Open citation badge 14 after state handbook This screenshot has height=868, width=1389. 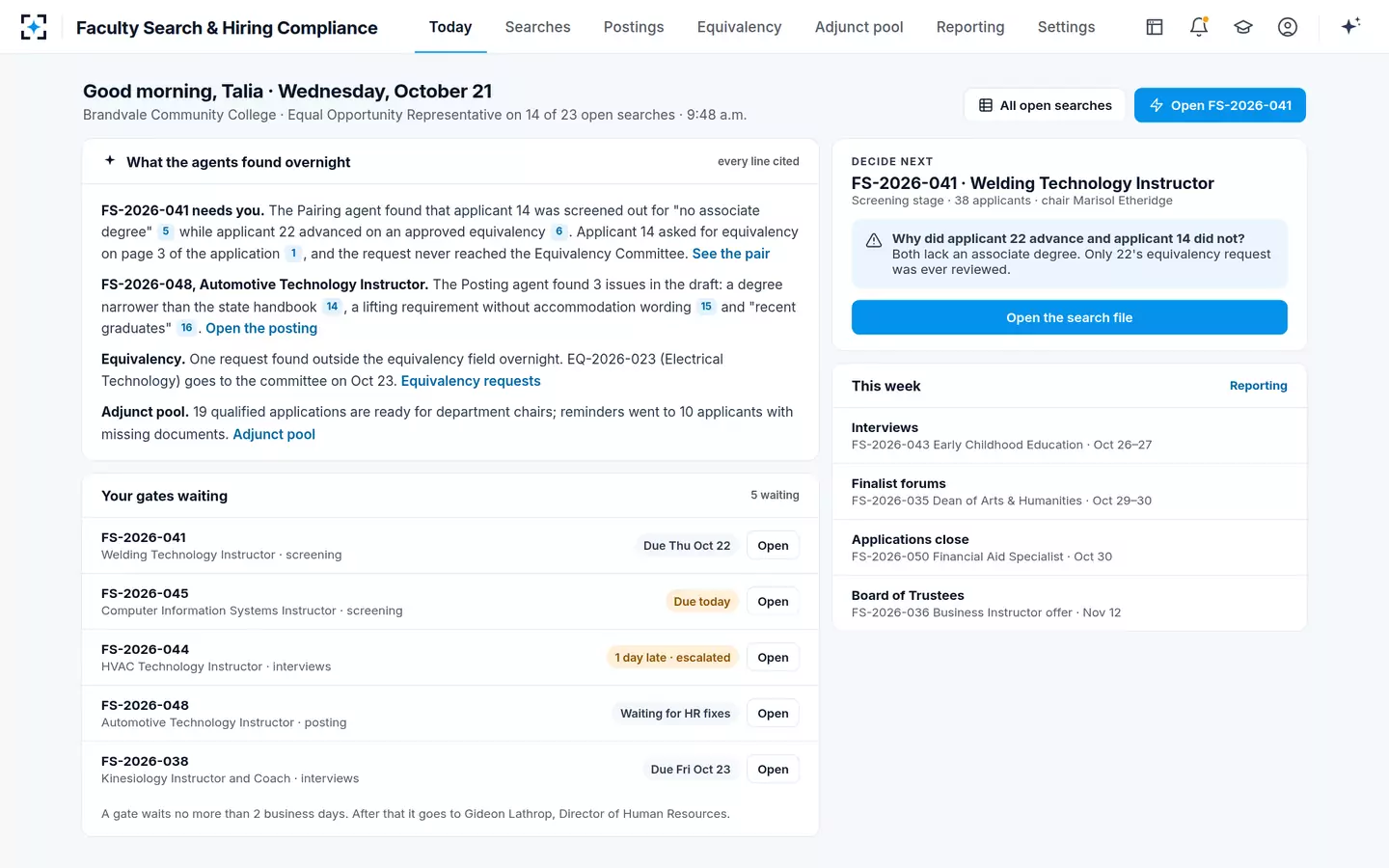(x=332, y=307)
